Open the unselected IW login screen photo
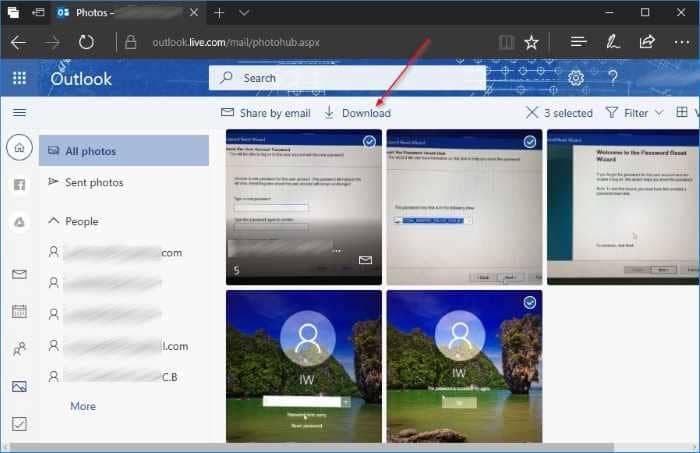The image size is (700, 453). (304, 366)
